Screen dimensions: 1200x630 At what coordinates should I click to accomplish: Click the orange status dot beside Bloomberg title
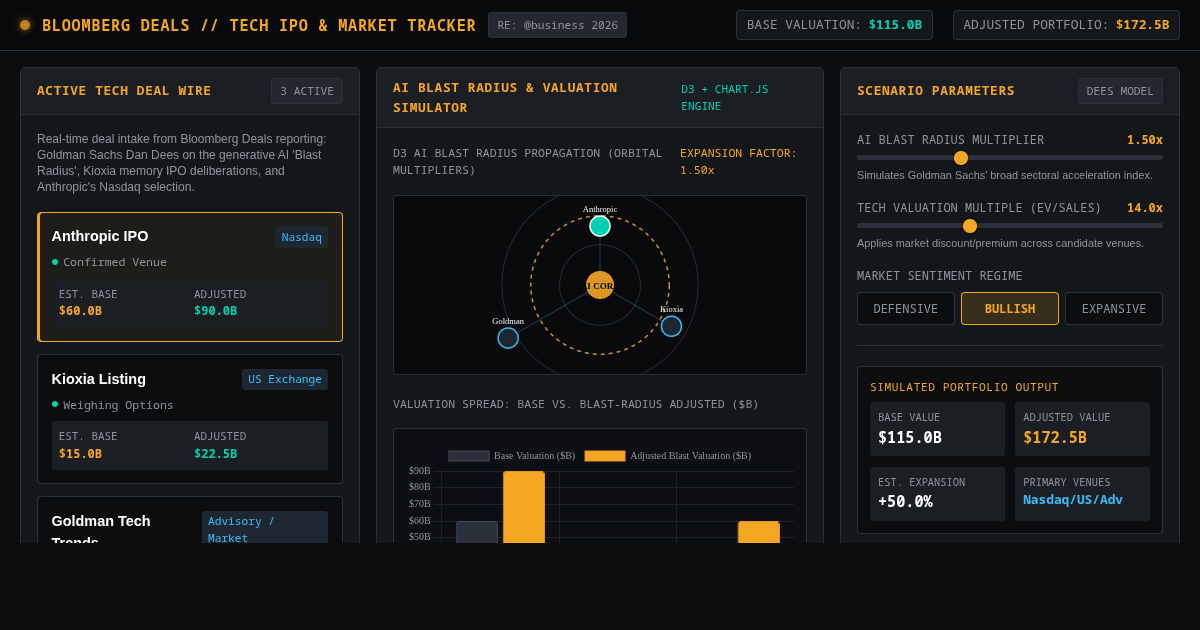click(x=25, y=25)
